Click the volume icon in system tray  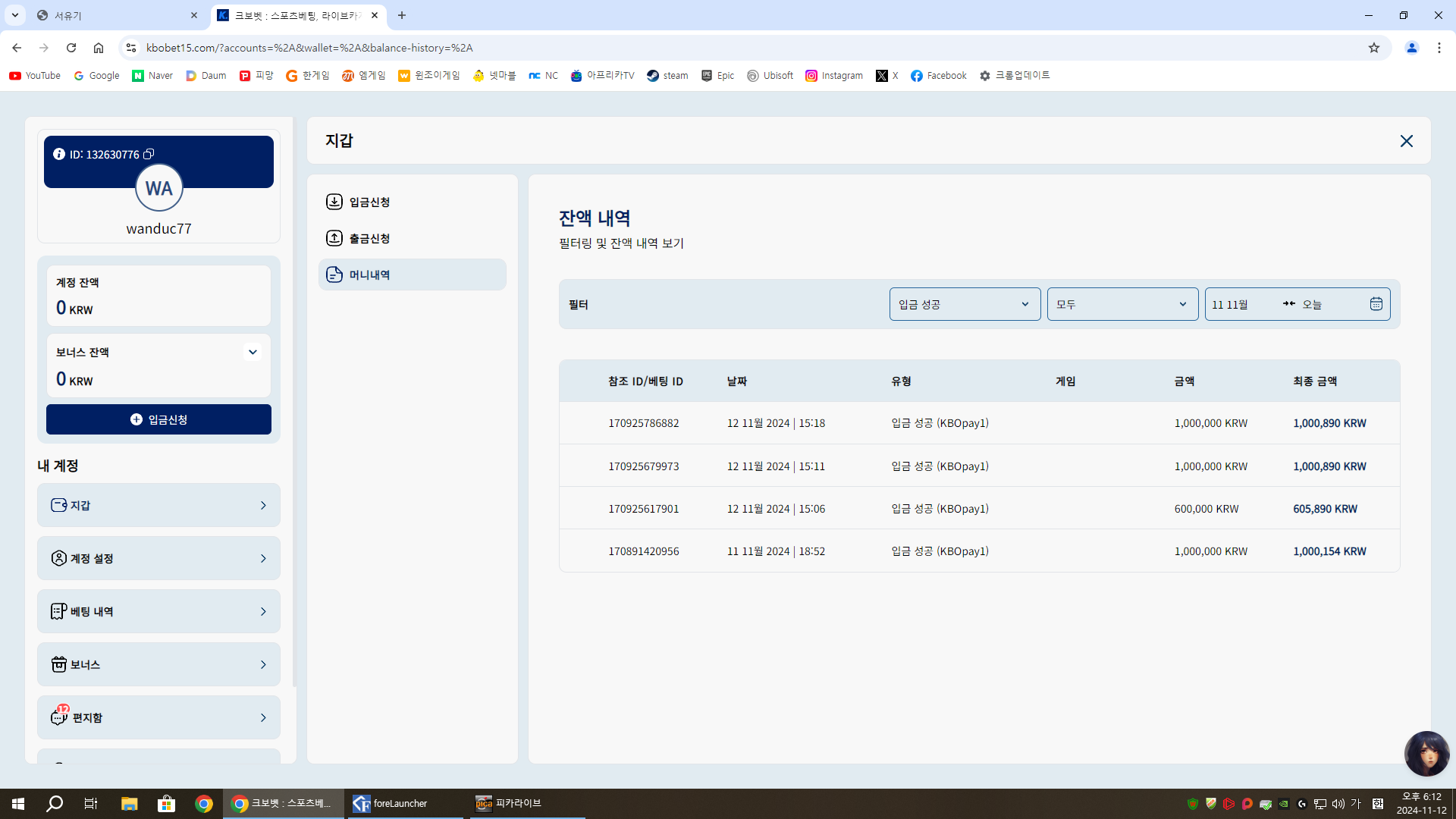tap(1338, 804)
